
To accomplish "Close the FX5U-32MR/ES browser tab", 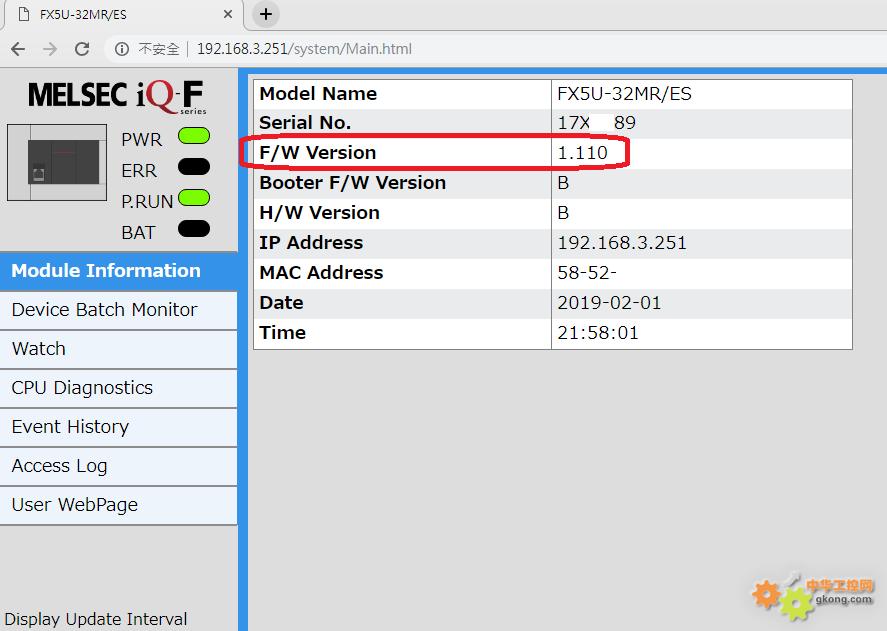I will pos(228,14).
